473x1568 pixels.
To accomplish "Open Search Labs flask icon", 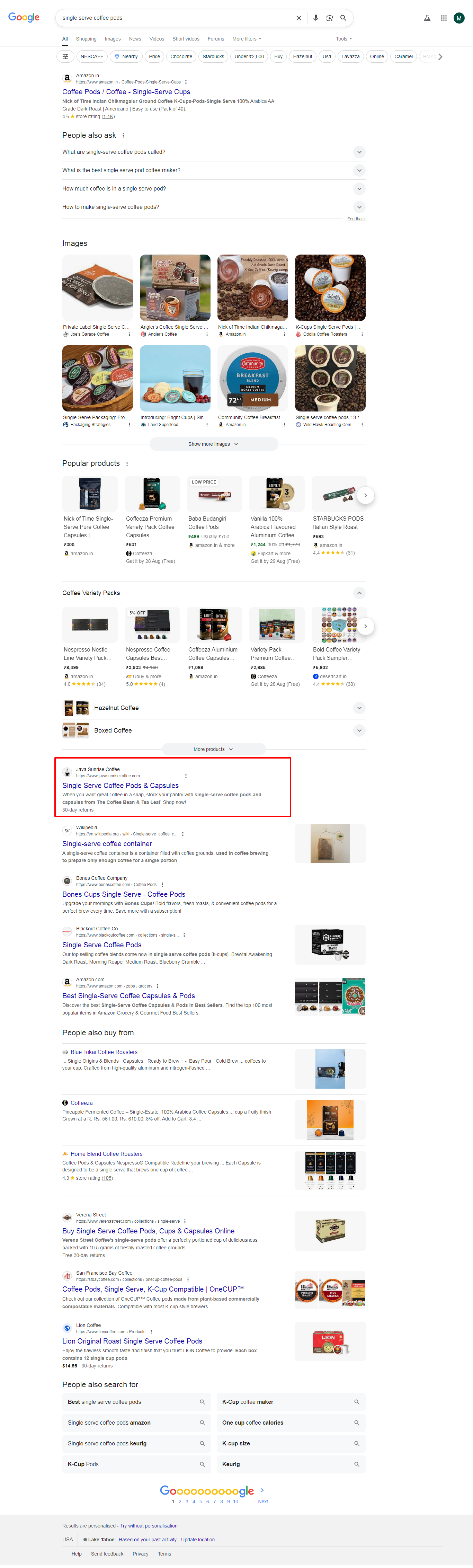I will (x=427, y=18).
